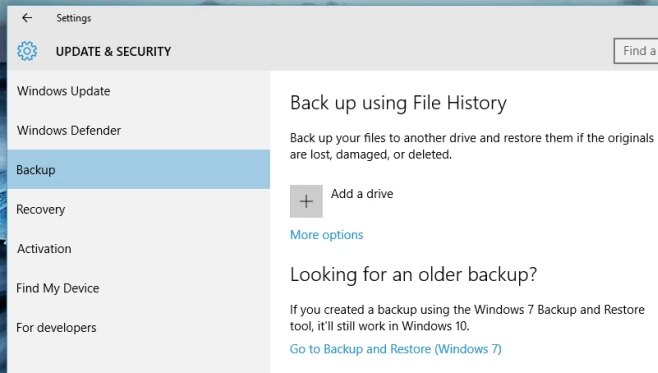Open the Activation section
The height and width of the screenshot is (373, 658).
click(x=138, y=248)
